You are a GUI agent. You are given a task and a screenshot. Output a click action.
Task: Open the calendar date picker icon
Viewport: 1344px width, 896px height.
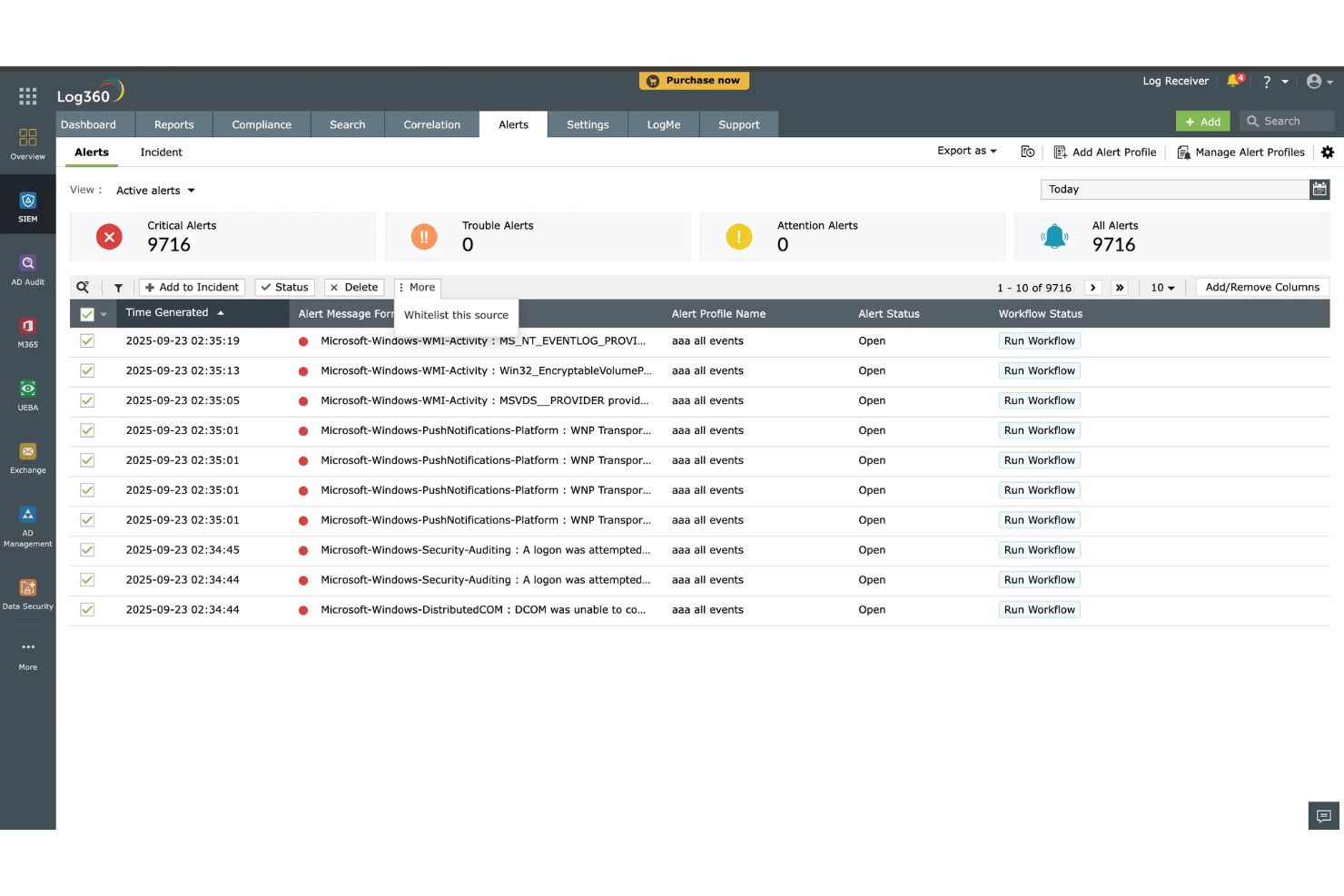[x=1319, y=189]
